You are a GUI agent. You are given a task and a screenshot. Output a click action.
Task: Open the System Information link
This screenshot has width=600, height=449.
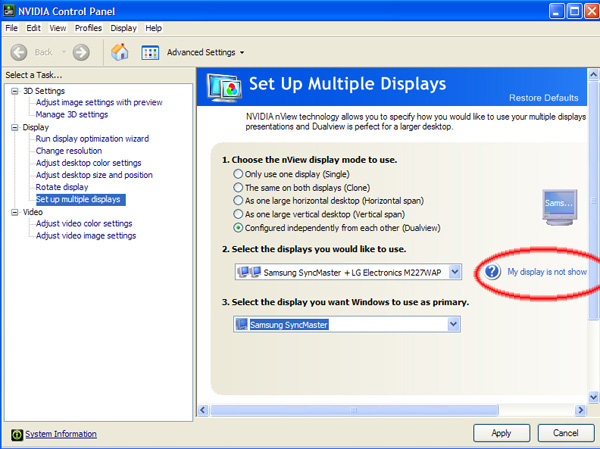pos(61,434)
